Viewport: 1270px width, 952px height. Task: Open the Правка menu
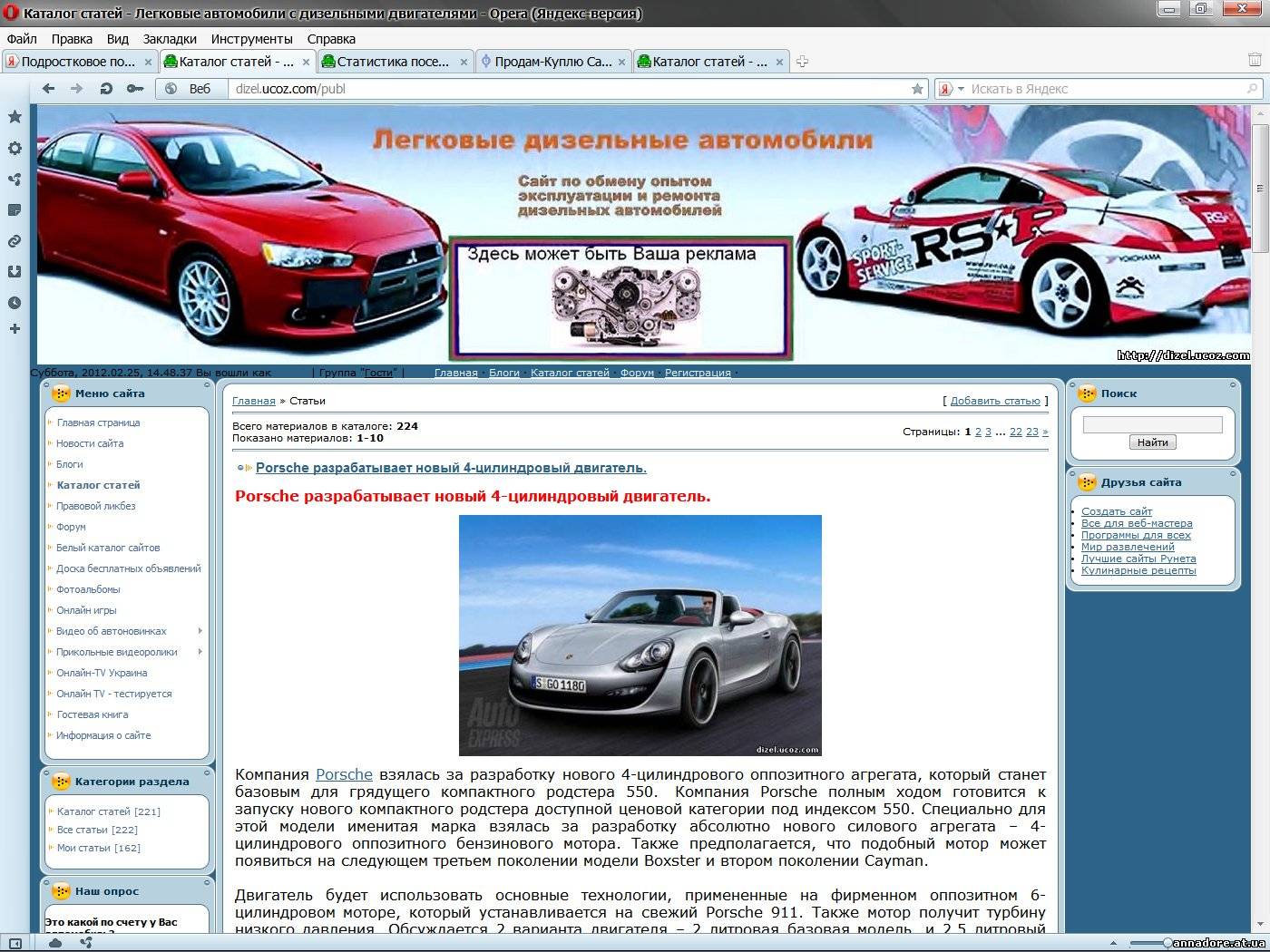pyautogui.click(x=72, y=39)
